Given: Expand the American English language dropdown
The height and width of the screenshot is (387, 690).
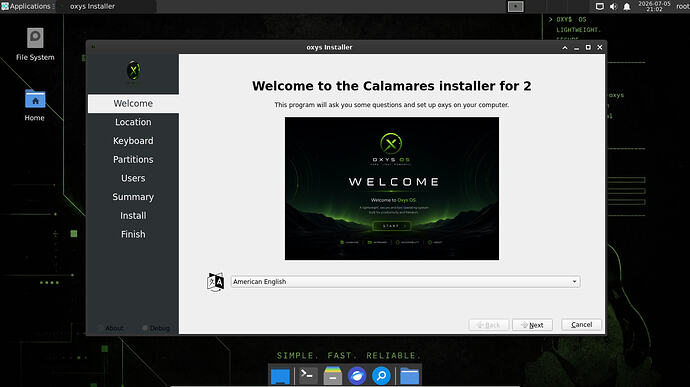Looking at the screenshot, I should coord(405,282).
